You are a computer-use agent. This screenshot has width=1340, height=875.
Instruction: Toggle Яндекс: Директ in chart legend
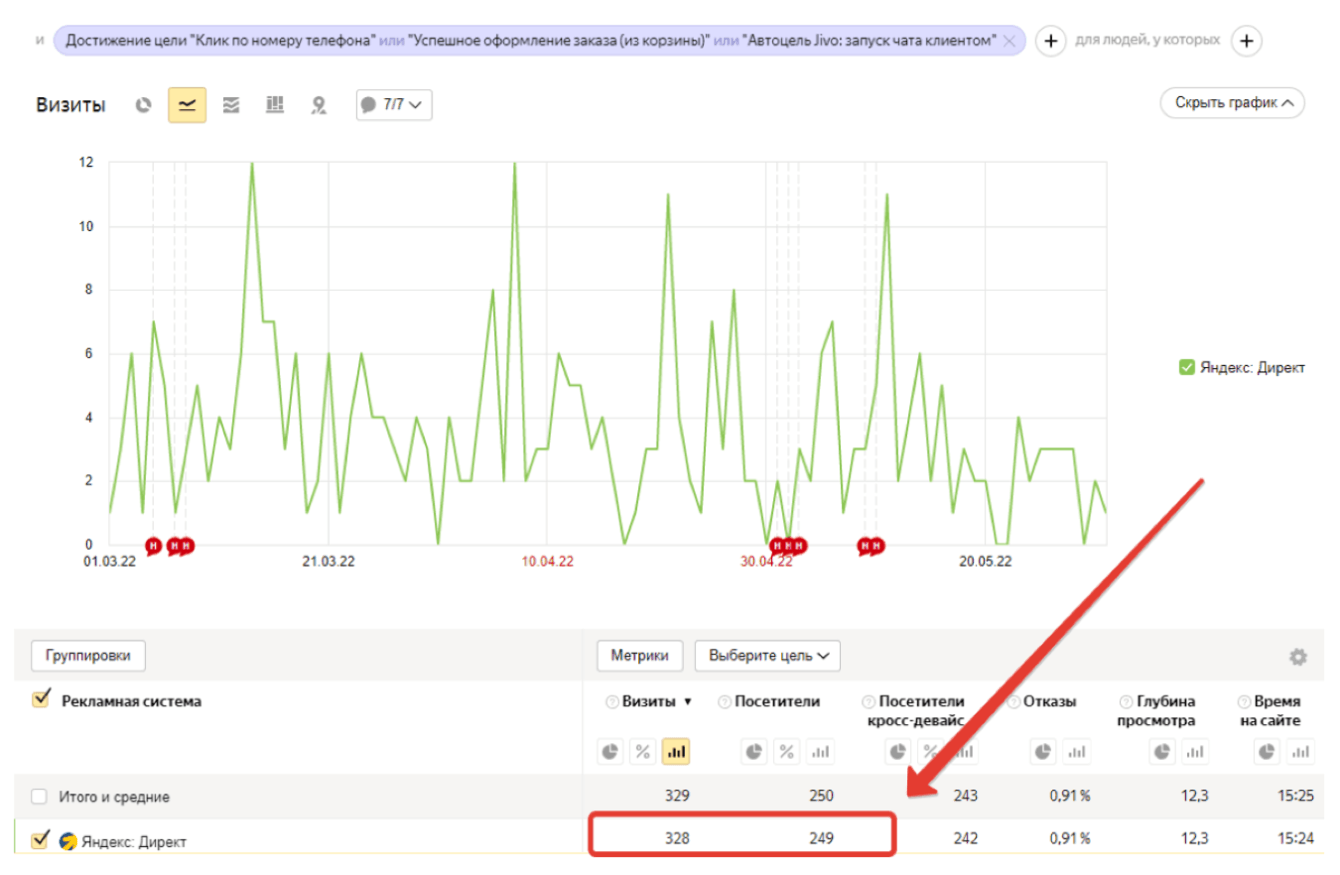pyautogui.click(x=1188, y=367)
